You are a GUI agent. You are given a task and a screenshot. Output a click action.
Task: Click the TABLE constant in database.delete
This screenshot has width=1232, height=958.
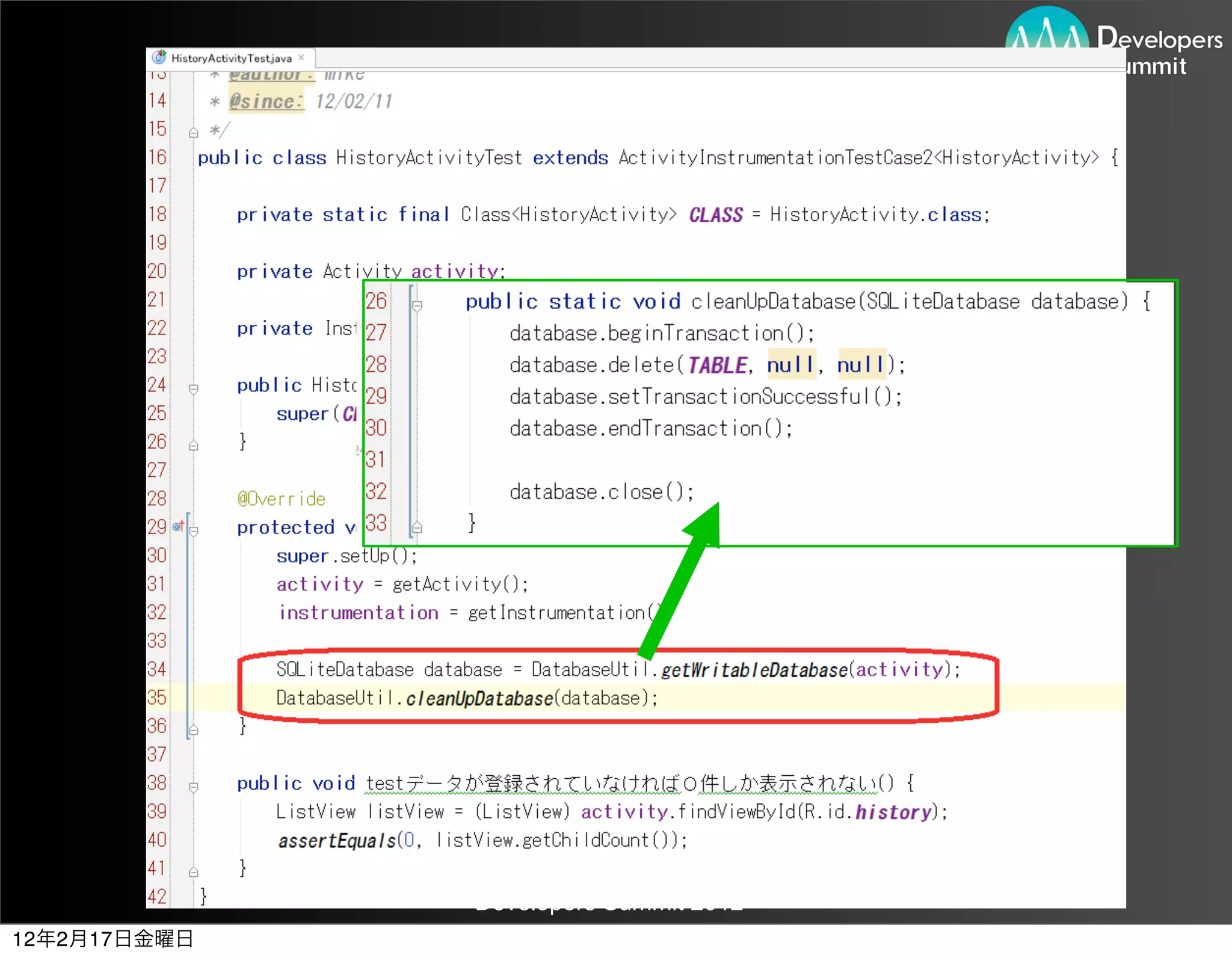[x=717, y=365]
